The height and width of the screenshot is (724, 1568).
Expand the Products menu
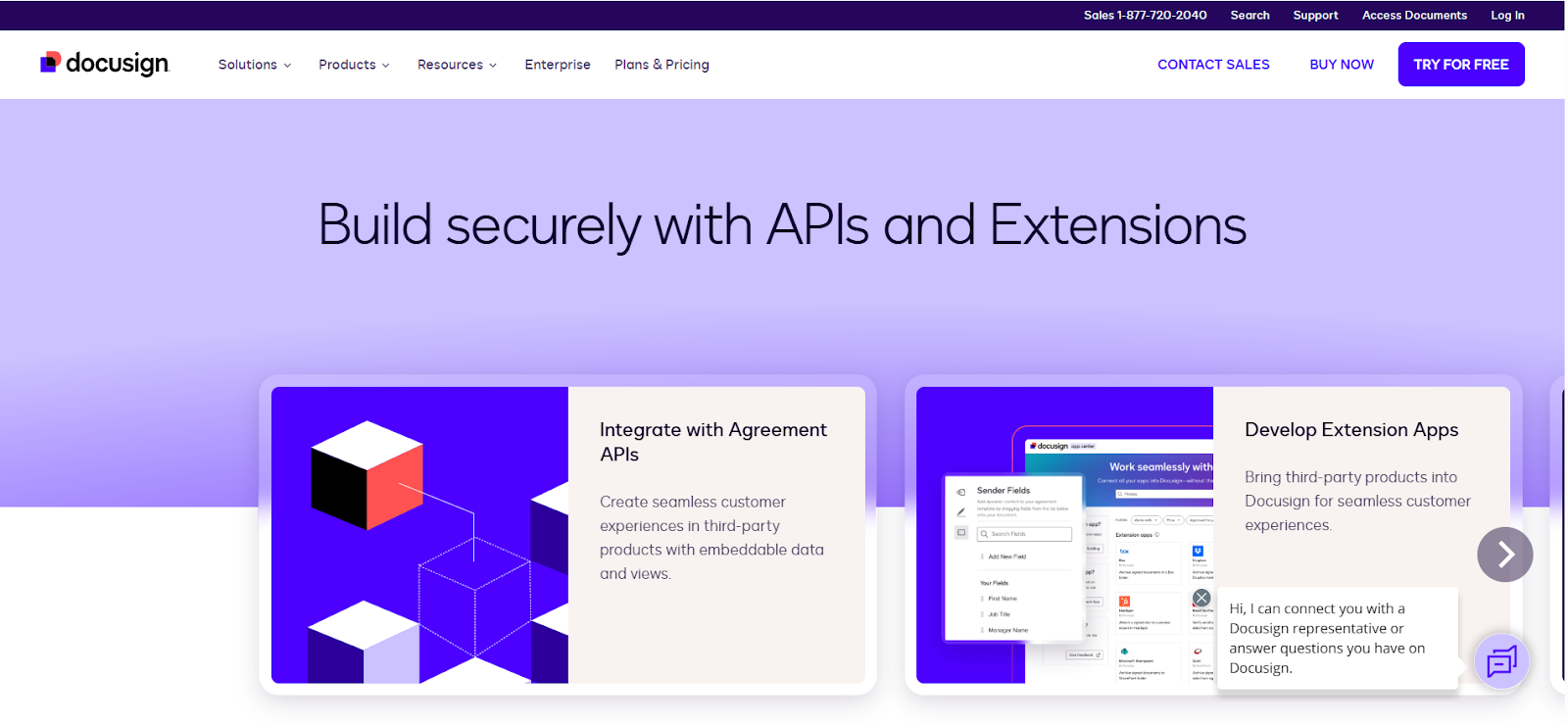354,65
